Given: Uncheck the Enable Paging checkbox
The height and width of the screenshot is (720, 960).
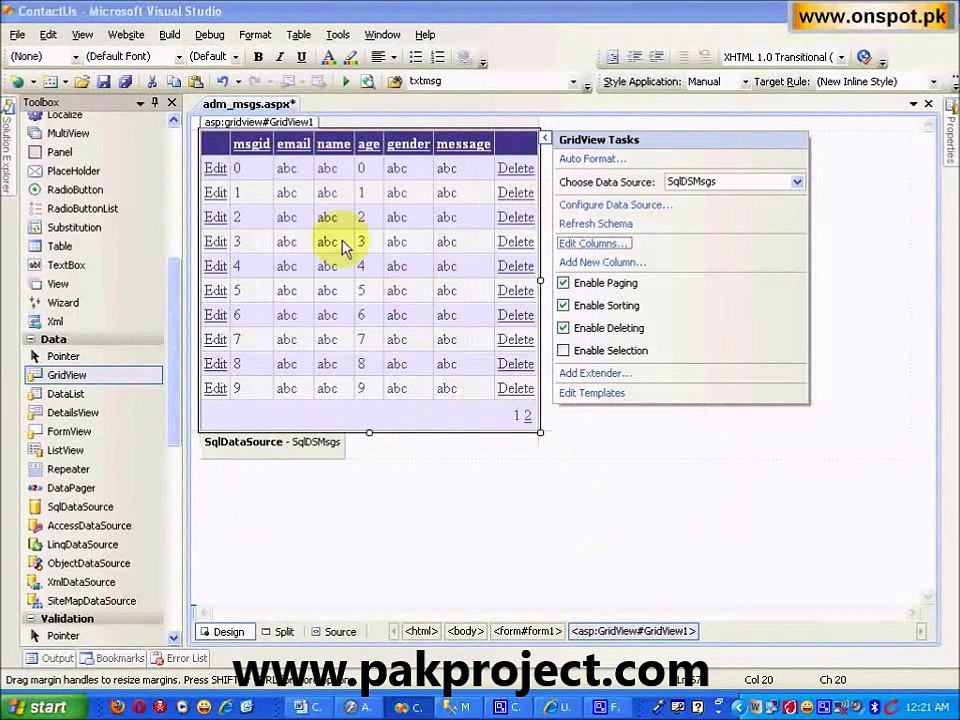Looking at the screenshot, I should 563,283.
